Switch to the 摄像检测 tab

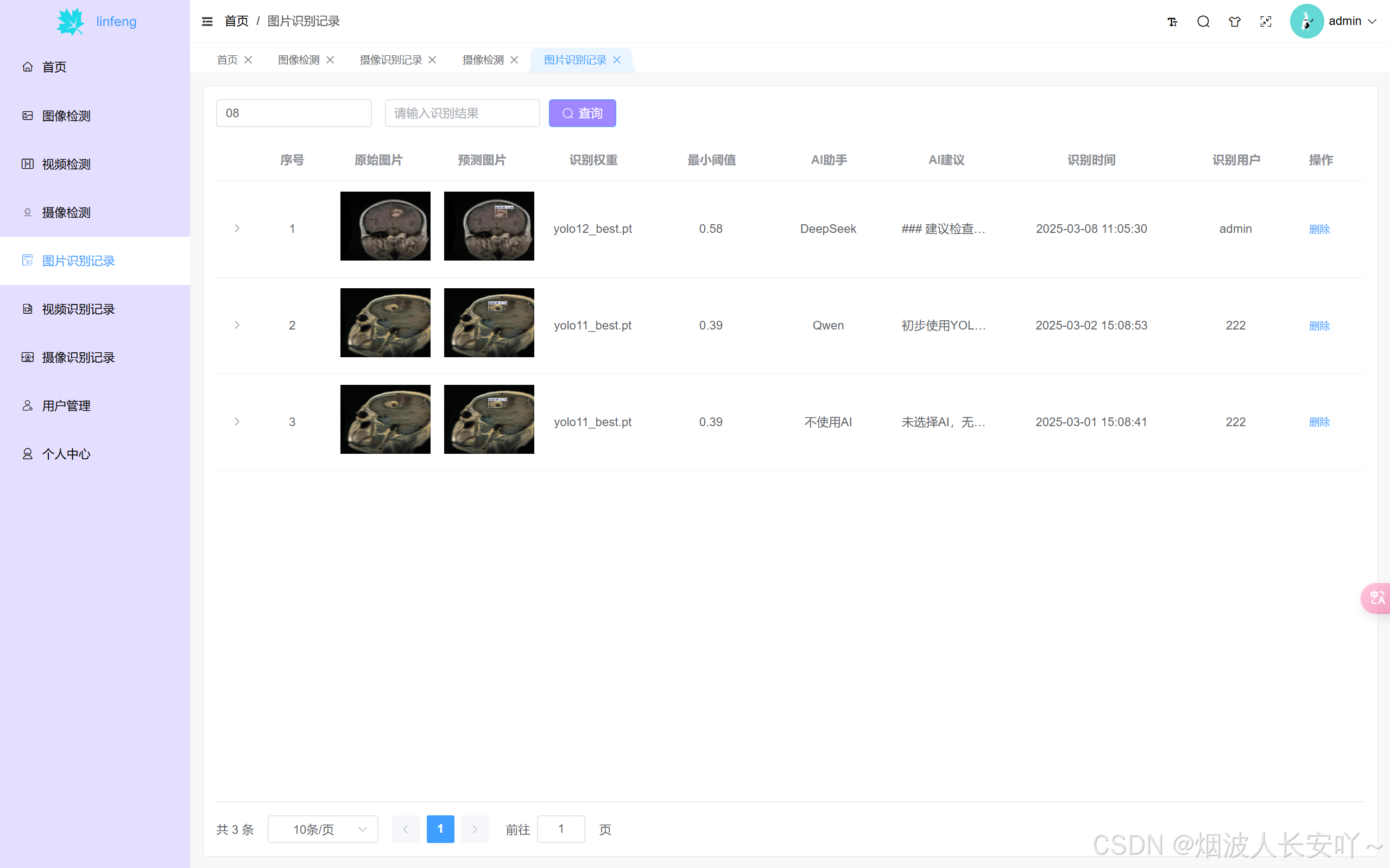point(483,60)
